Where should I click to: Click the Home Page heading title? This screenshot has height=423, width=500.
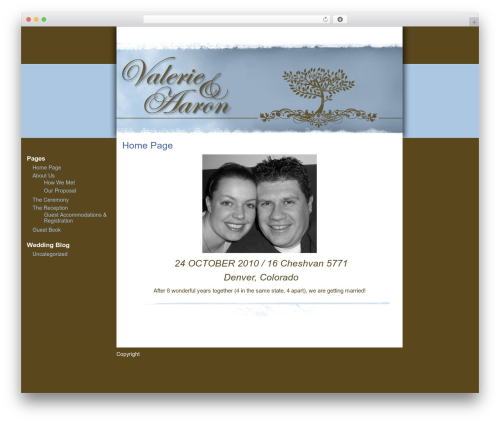point(147,146)
